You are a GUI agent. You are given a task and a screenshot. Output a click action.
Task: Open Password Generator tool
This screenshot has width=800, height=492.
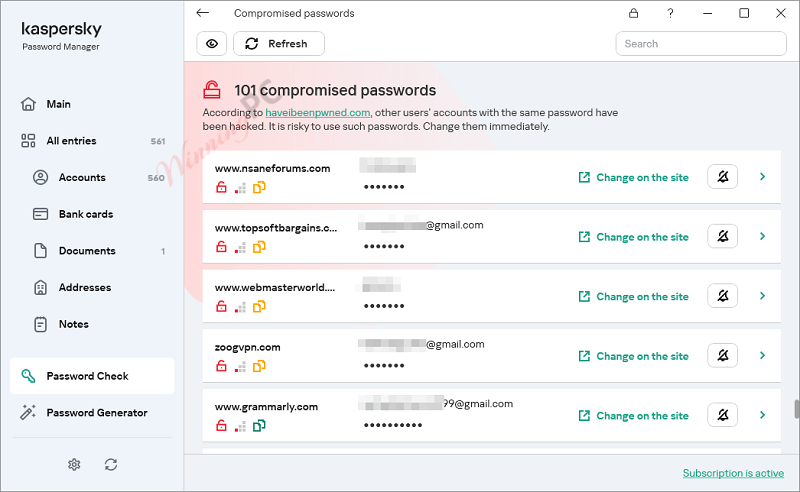tap(92, 412)
